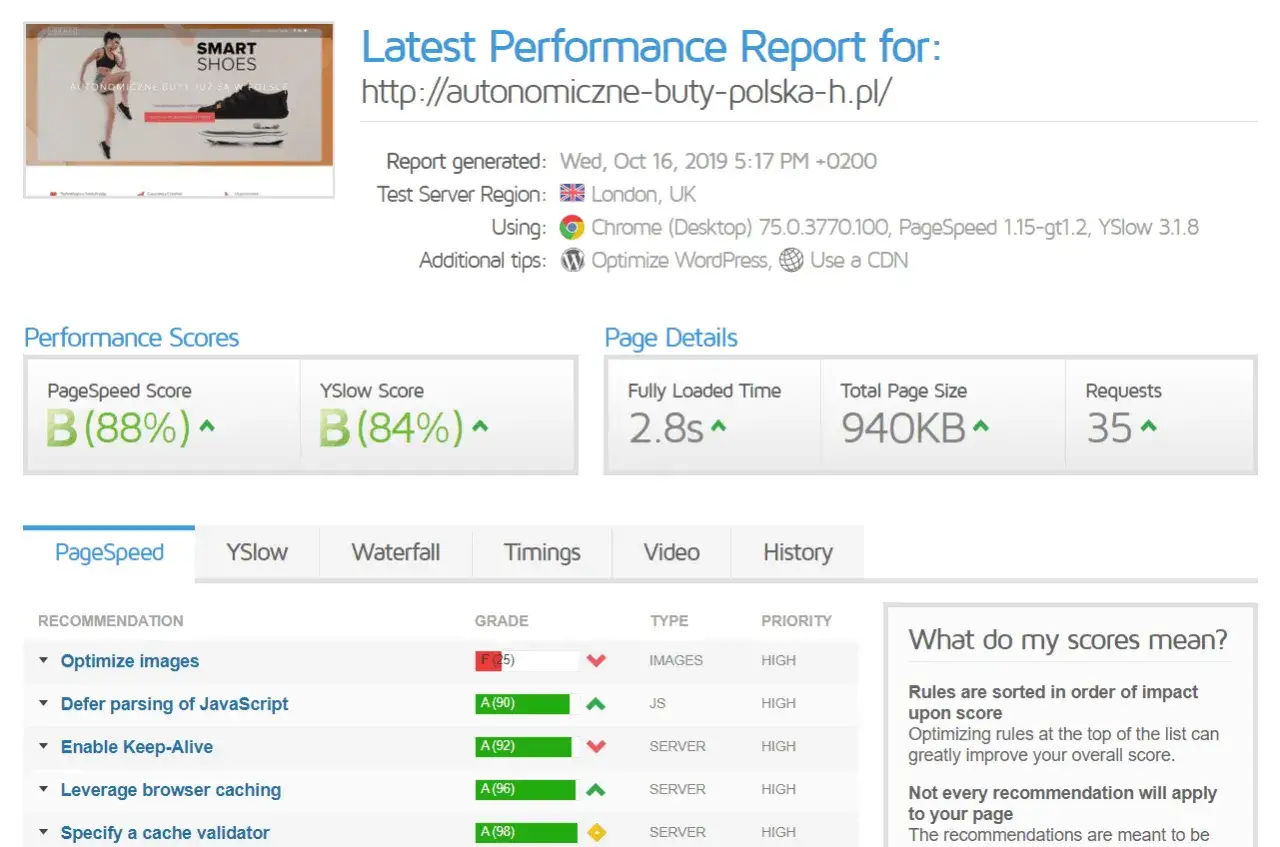Click the Smart Shoes site thumbnail
The width and height of the screenshot is (1280, 847).
click(x=179, y=110)
